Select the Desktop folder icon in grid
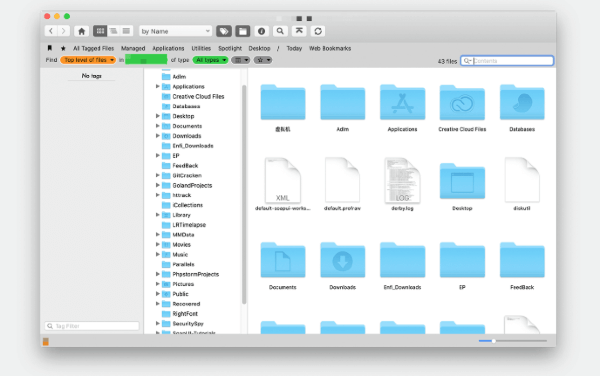 tap(462, 181)
